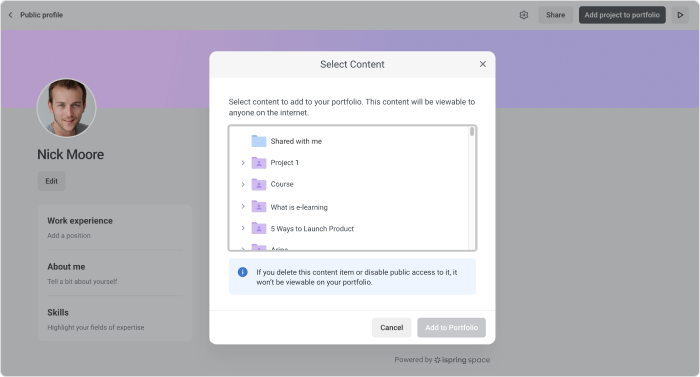
Task: Click the Select Content dialog title
Action: pos(352,64)
